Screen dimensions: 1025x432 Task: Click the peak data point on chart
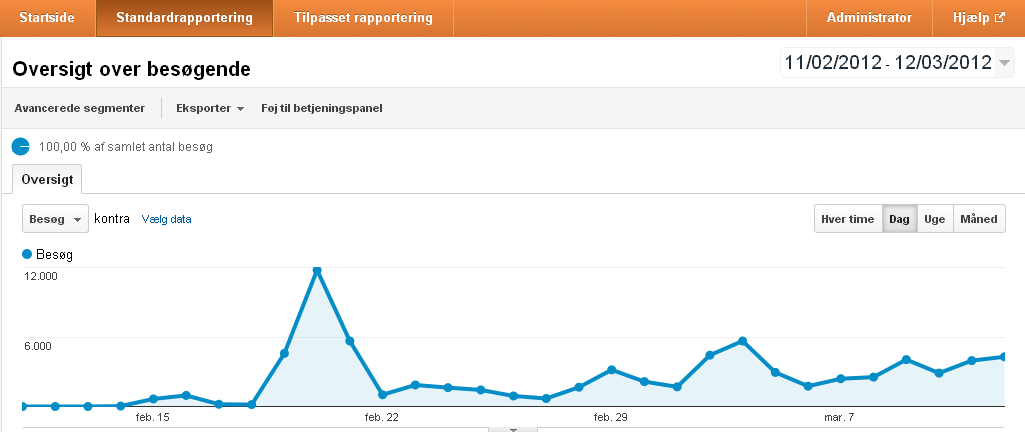(317, 271)
